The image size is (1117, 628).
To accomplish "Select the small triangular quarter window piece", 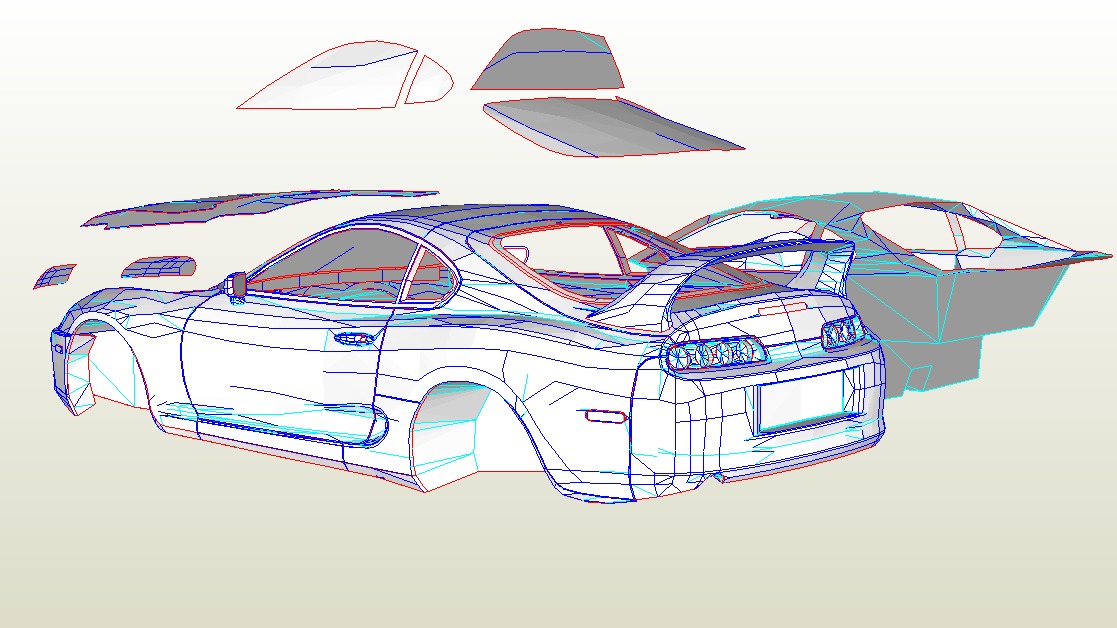I will coord(430,80).
